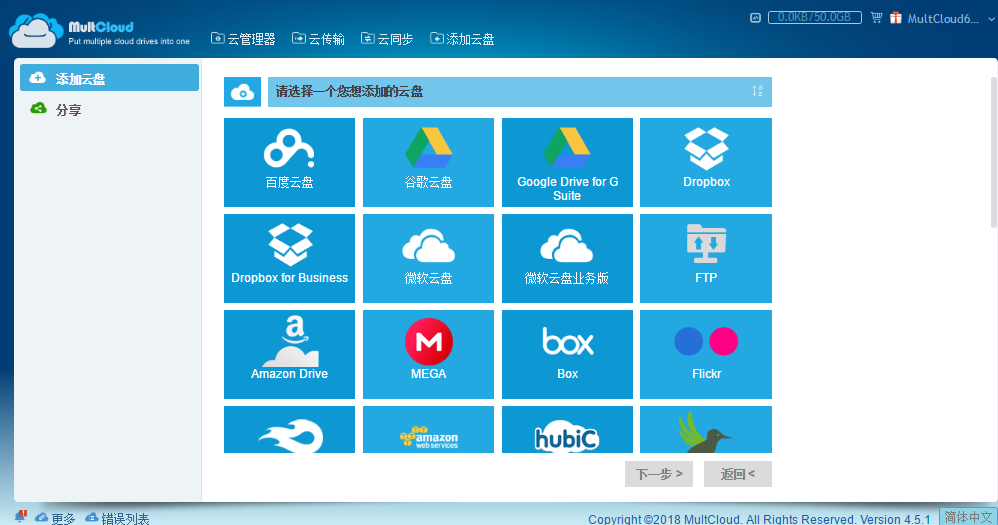Click the Next (下一步) button
This screenshot has width=998, height=525.
pos(659,474)
